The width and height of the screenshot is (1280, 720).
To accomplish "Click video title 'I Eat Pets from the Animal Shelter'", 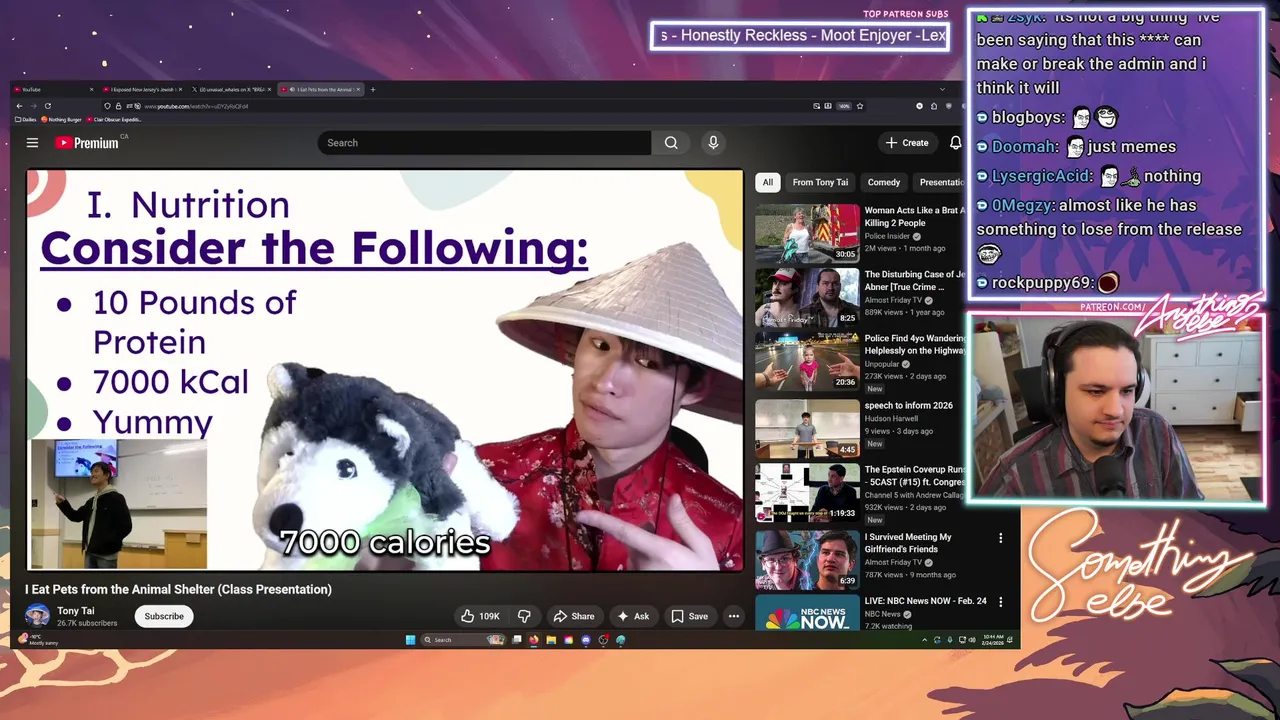I will point(178,589).
